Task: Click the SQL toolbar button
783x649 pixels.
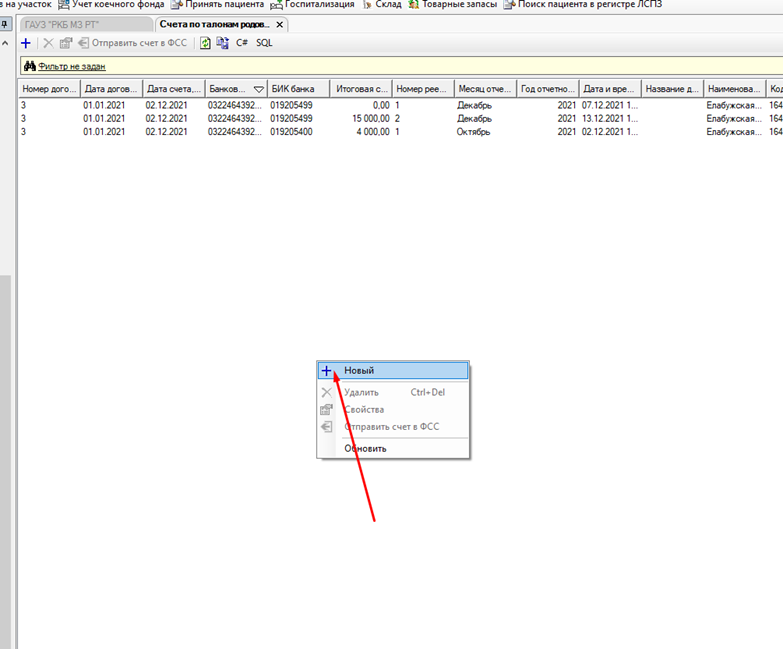Action: (x=264, y=43)
